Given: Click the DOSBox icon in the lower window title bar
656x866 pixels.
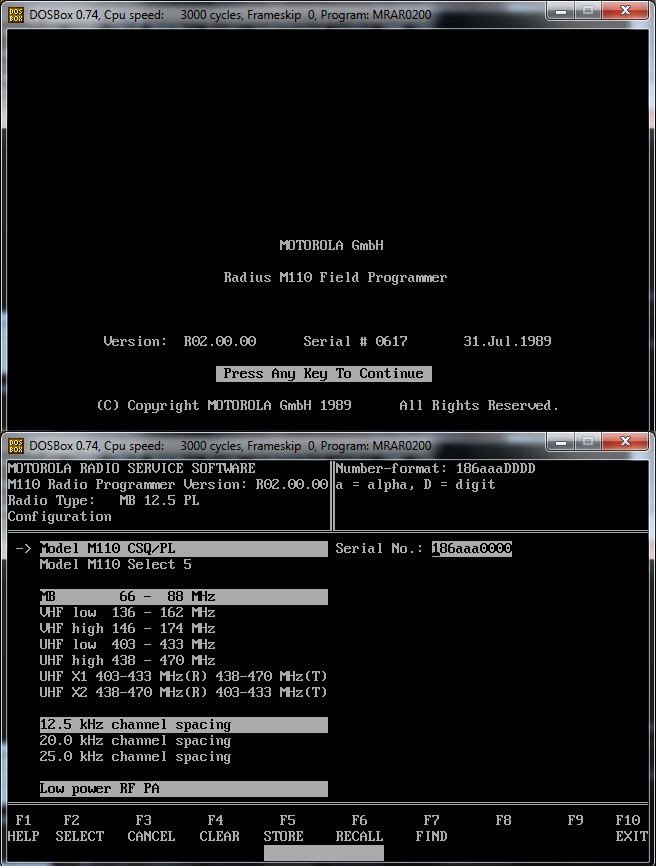Looking at the screenshot, I should (15, 446).
